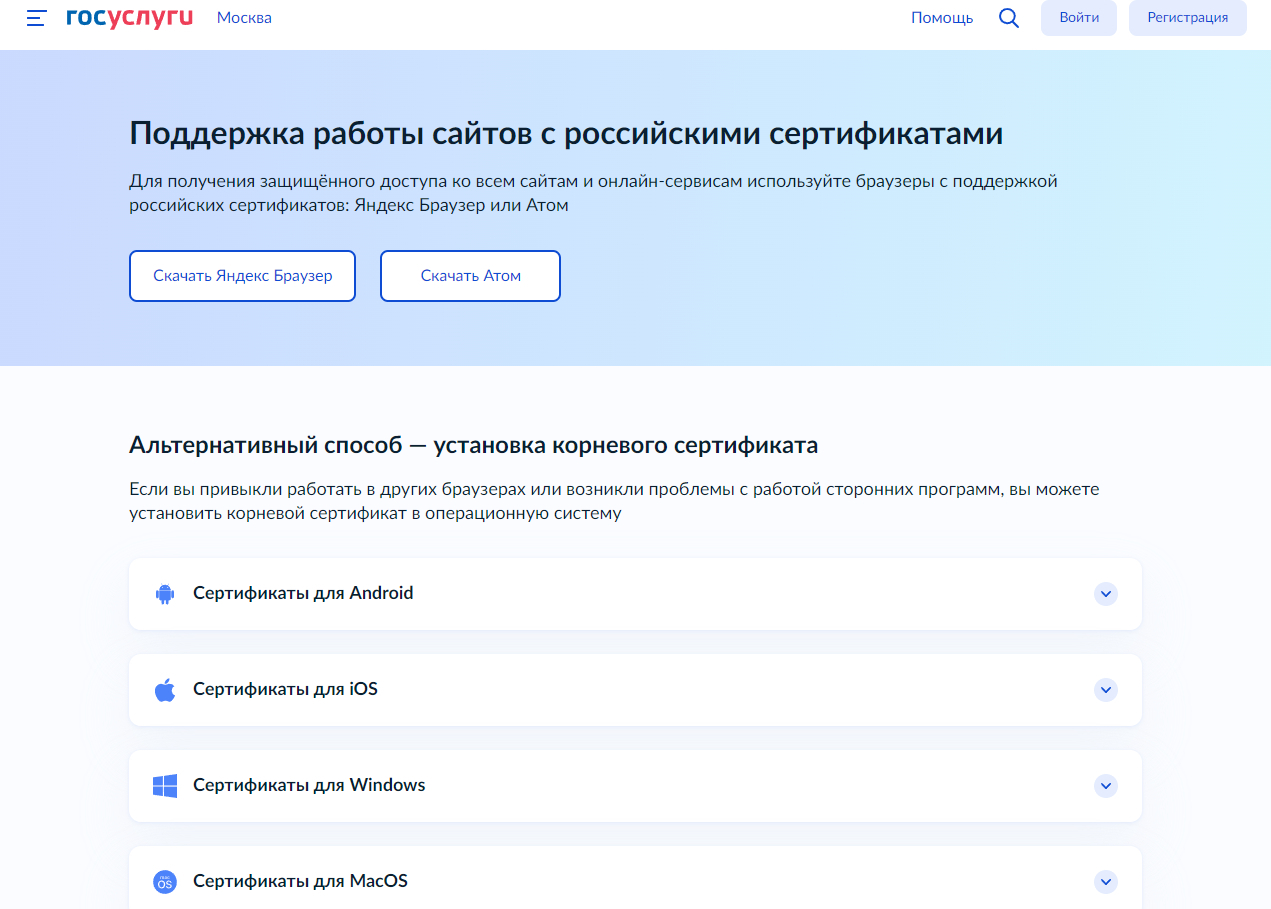Open the Помощь help page
Viewport: 1271px width, 909px height.
pos(941,18)
